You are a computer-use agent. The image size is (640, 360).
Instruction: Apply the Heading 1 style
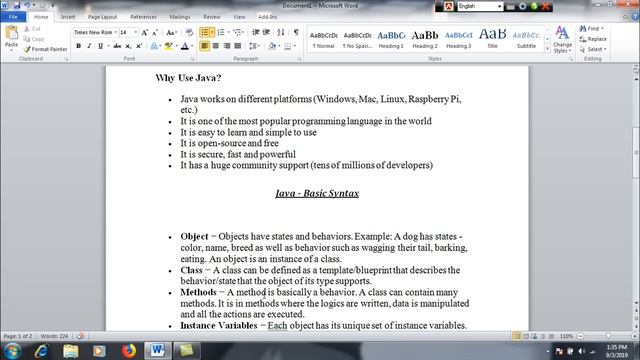391,40
